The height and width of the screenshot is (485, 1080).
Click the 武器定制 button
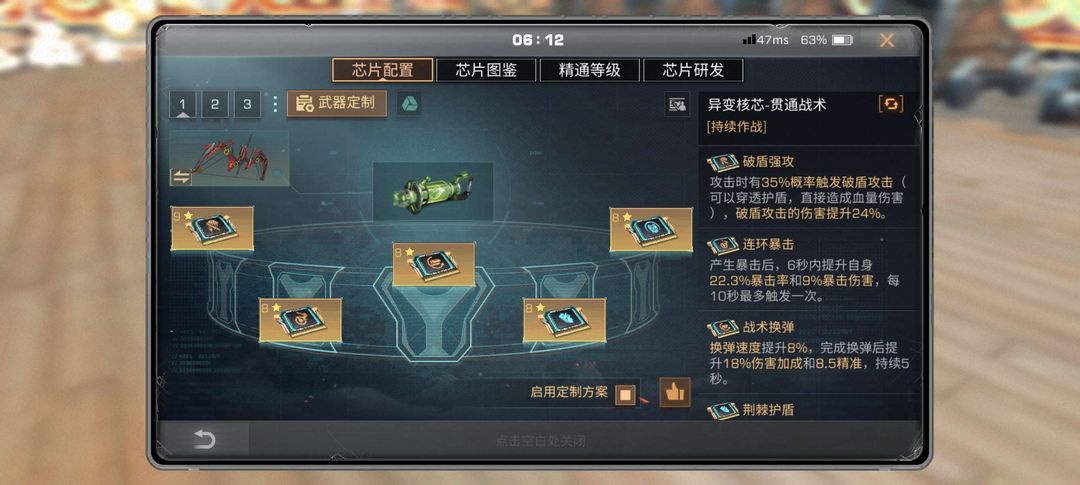click(x=337, y=104)
